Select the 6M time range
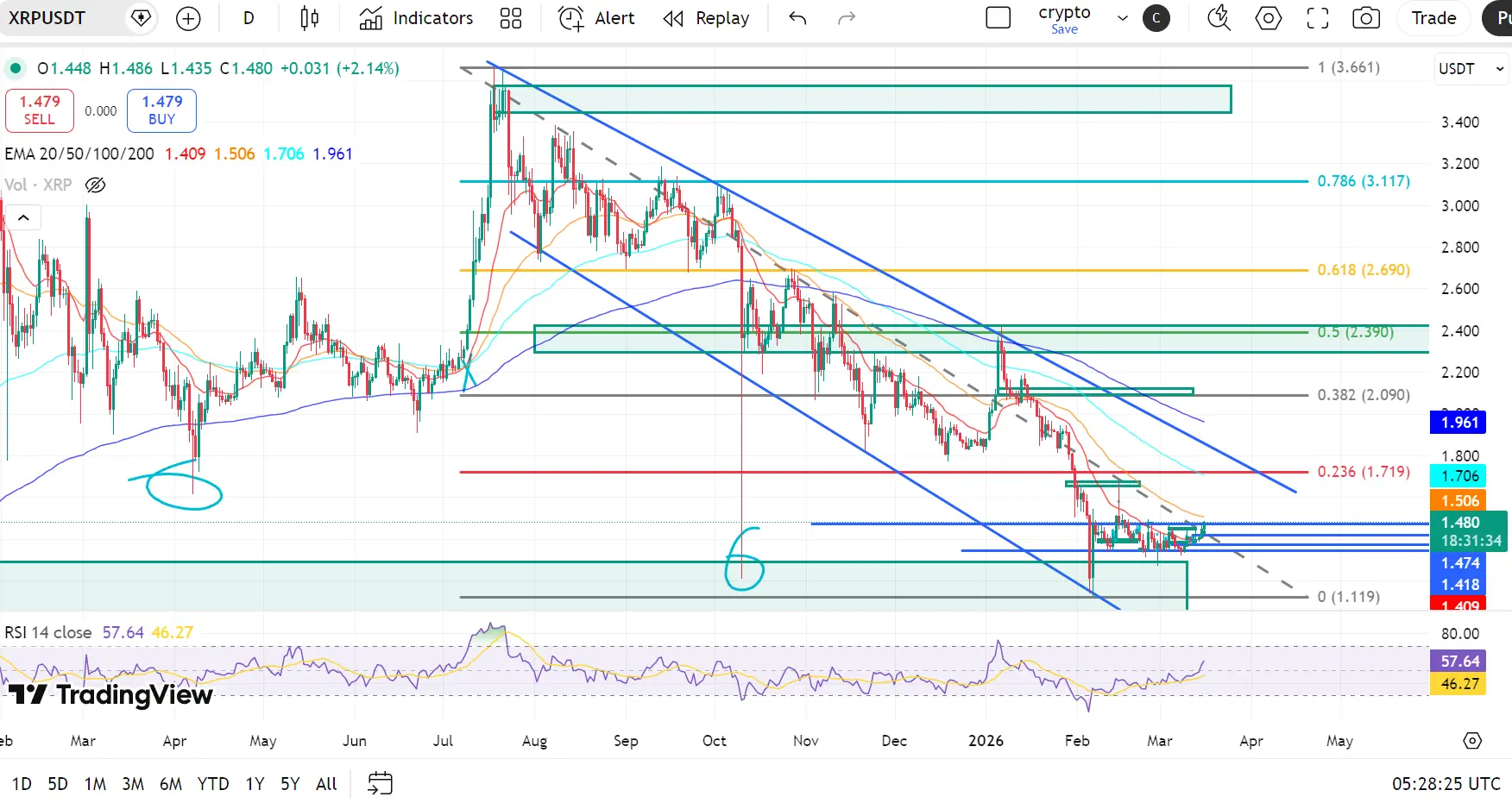 pos(171,783)
